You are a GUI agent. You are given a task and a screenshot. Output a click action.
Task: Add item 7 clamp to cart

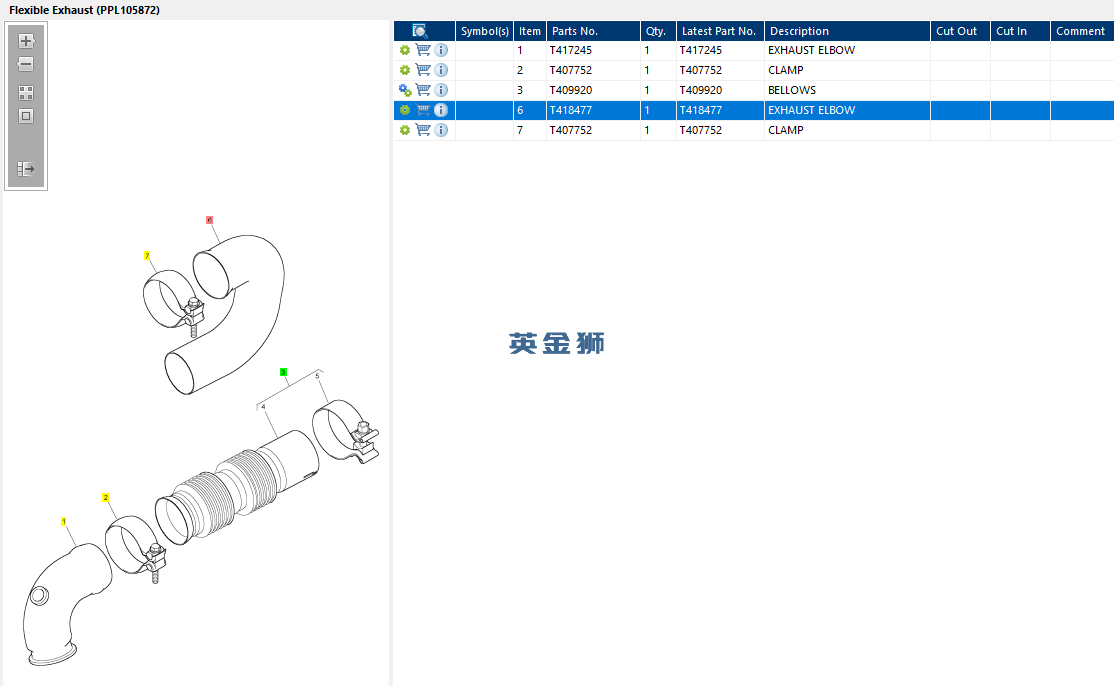click(423, 130)
